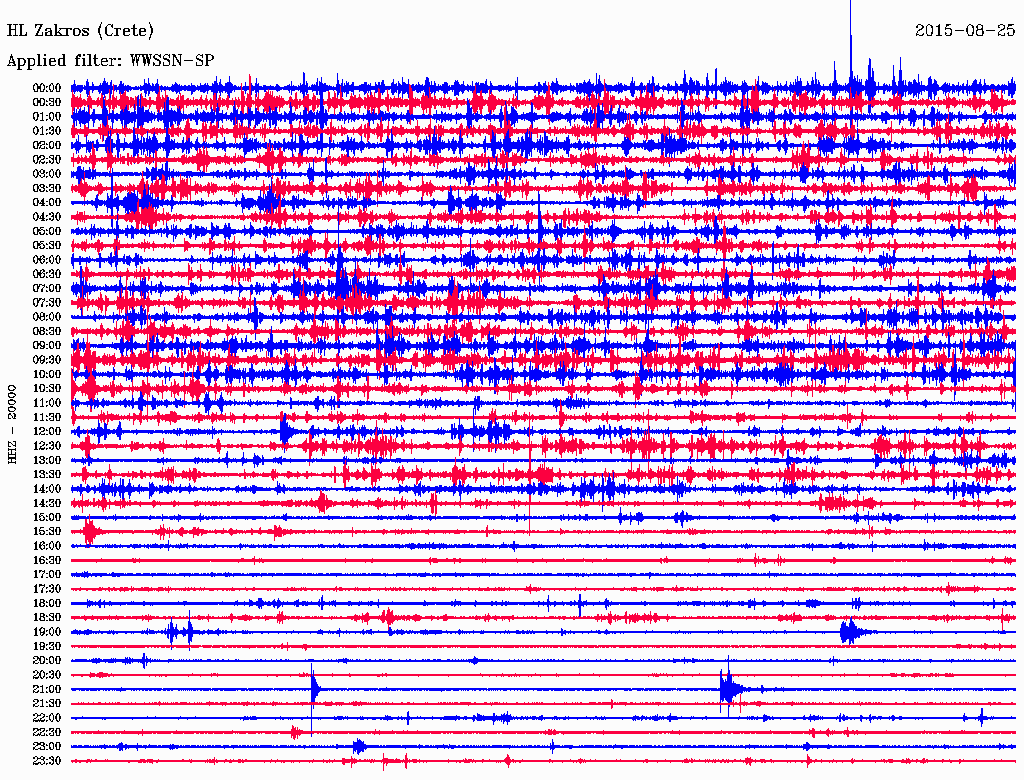This screenshot has height=780, width=1024.
Task: Select the 22:30 time label
Action: coord(47,732)
